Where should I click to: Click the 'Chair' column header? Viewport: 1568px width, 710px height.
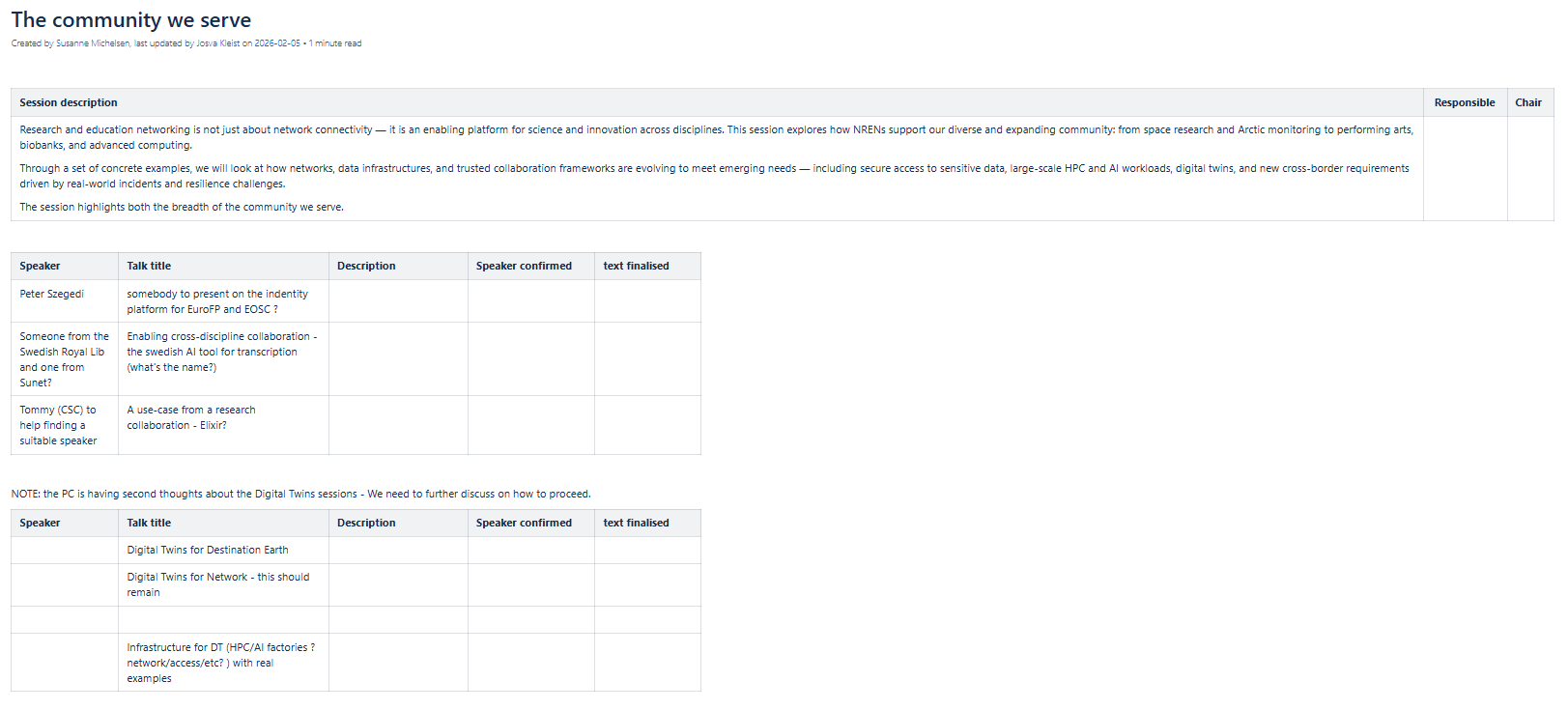(x=1527, y=102)
